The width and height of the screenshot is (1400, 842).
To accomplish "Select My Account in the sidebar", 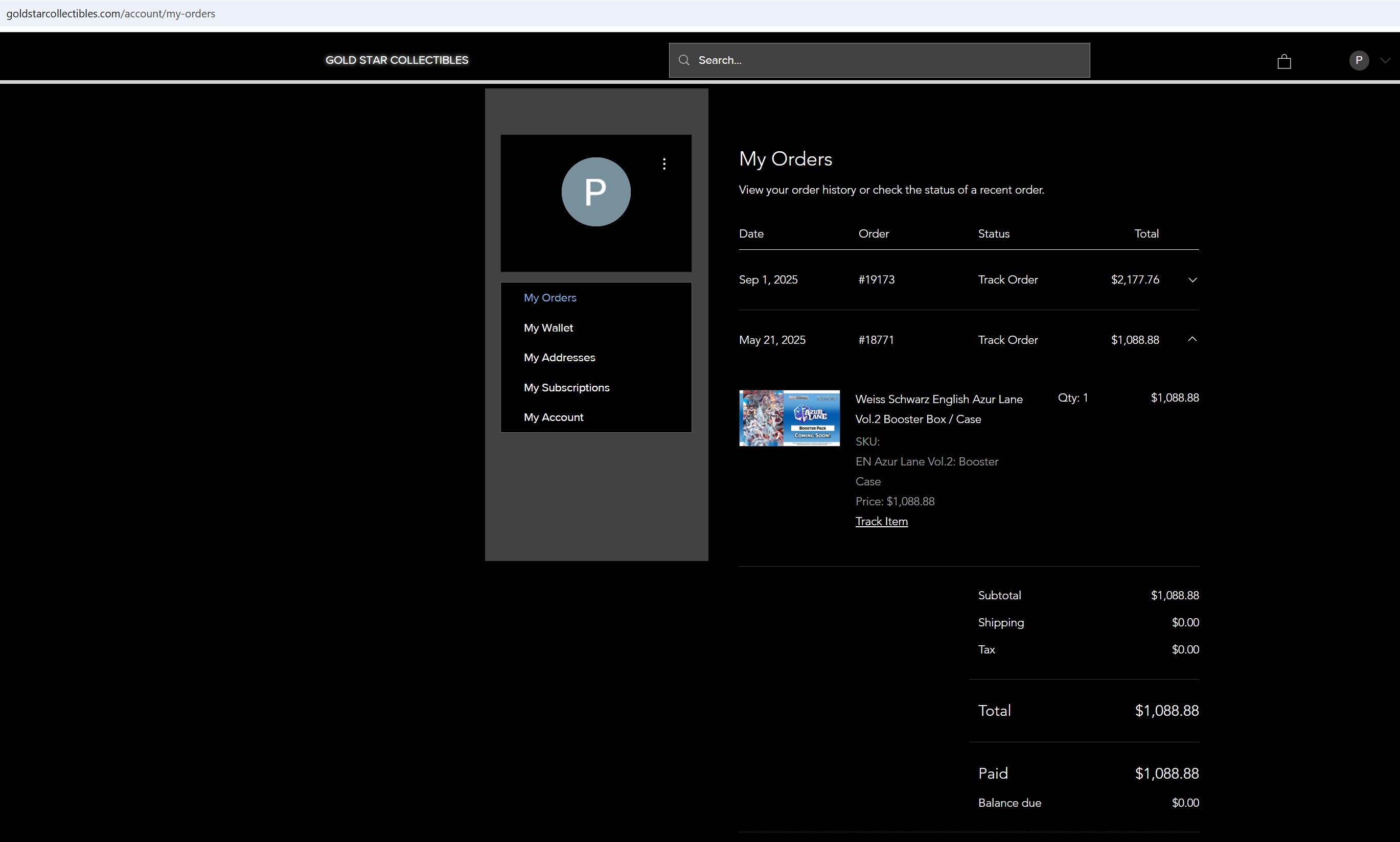I will point(553,417).
